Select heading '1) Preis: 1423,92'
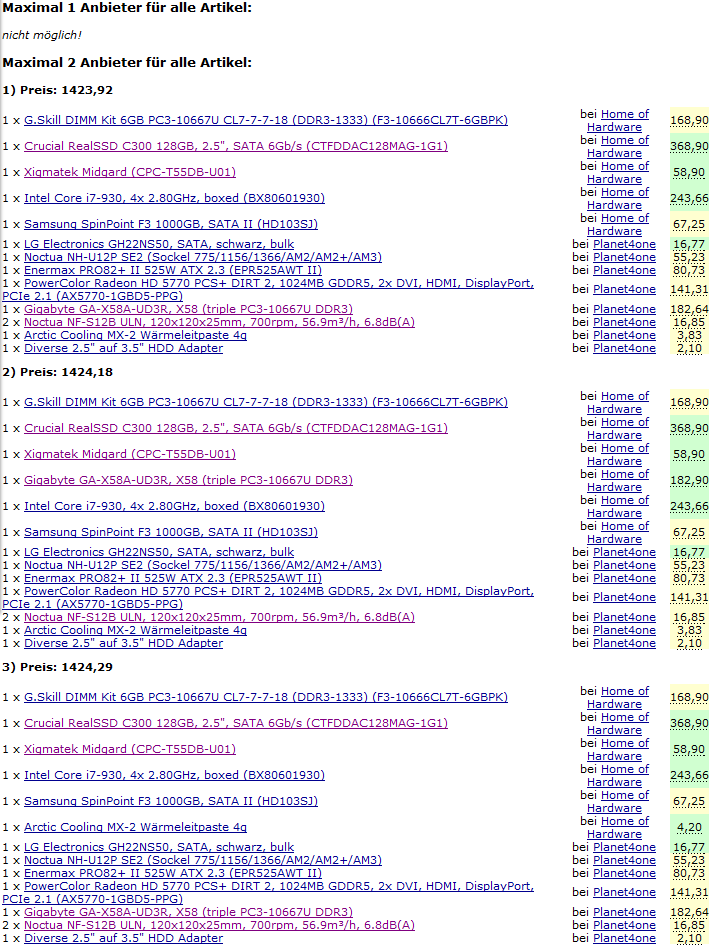Screen dimensions: 725x948 (x=57, y=90)
